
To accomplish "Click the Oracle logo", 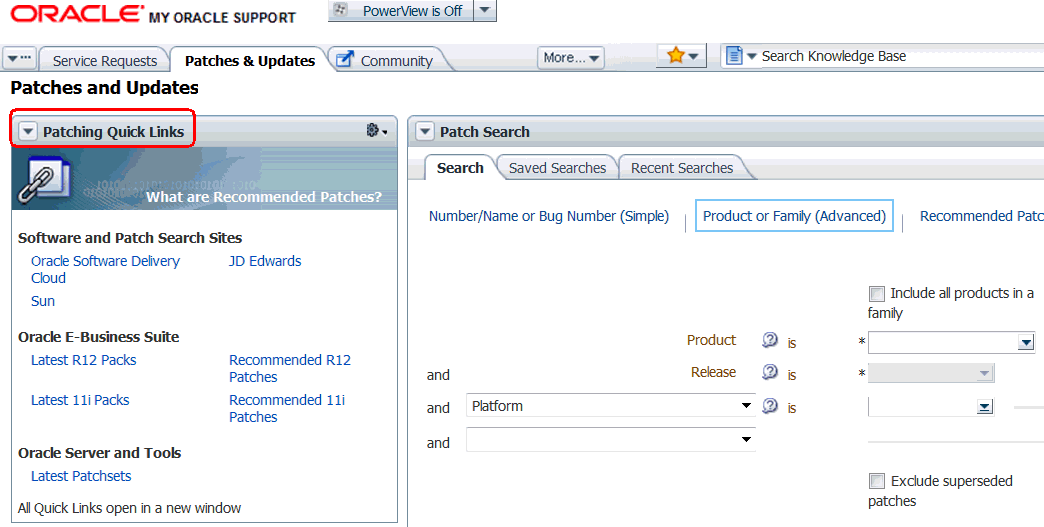I will (x=77, y=15).
